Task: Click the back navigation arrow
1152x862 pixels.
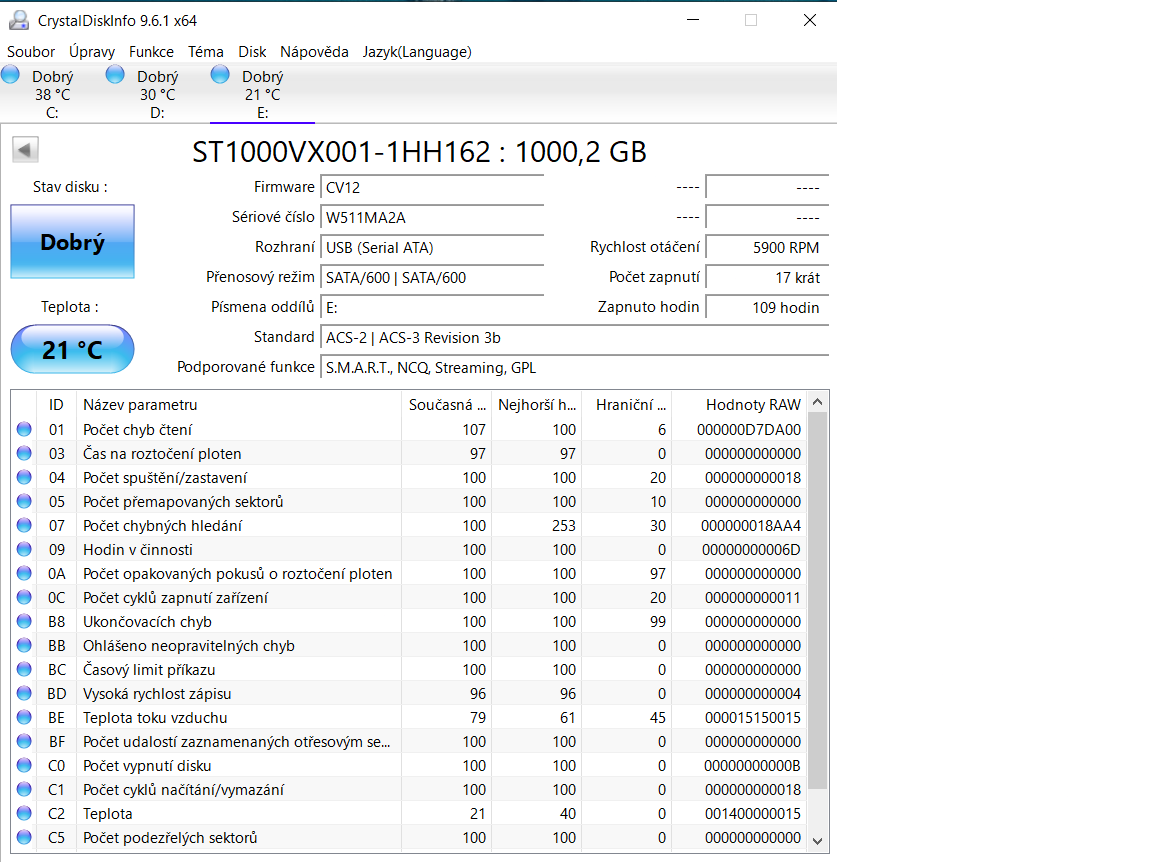Action: (x=24, y=149)
